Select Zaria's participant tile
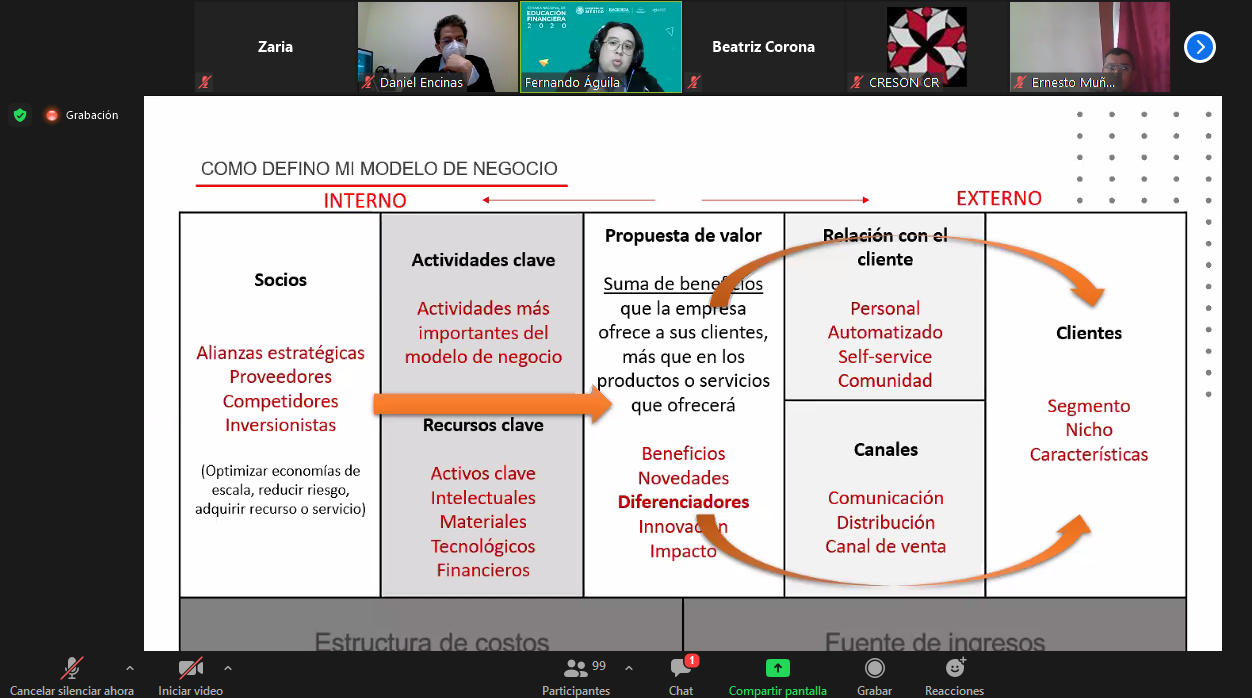Viewport: 1252px width, 698px height. (275, 47)
